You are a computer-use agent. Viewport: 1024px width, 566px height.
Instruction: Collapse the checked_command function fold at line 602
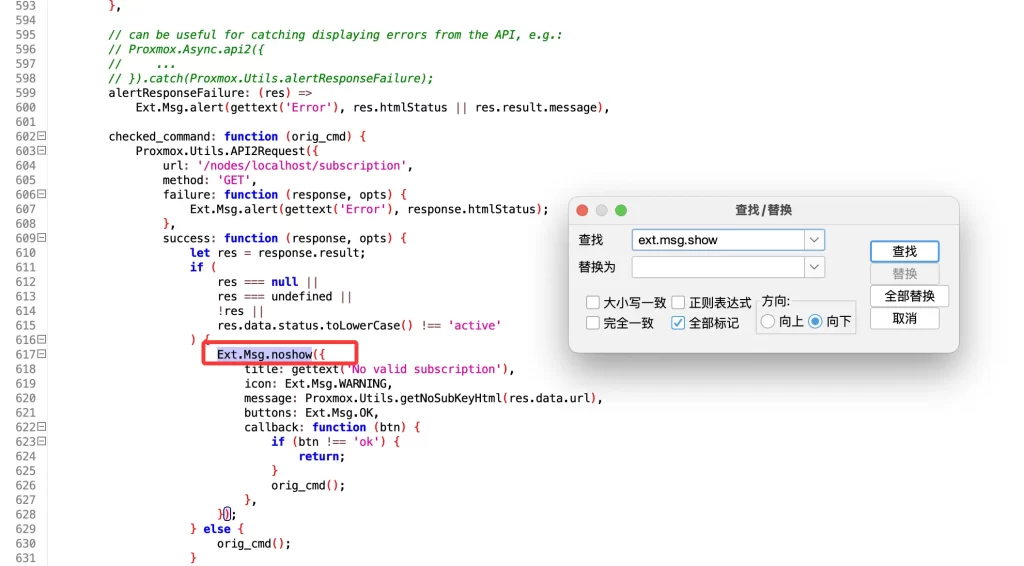(x=42, y=137)
